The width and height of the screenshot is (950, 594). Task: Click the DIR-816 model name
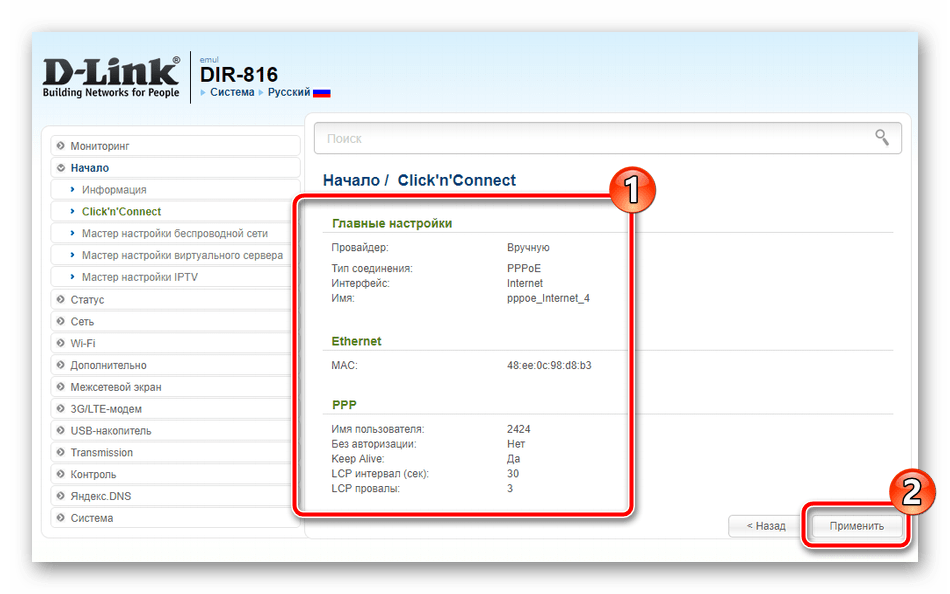[x=239, y=75]
